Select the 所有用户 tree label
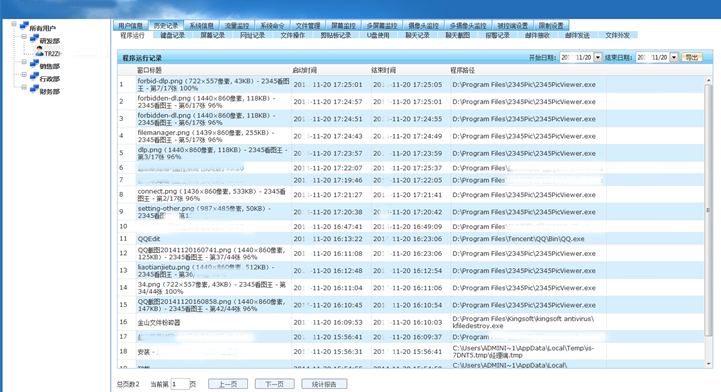 pos(42,28)
